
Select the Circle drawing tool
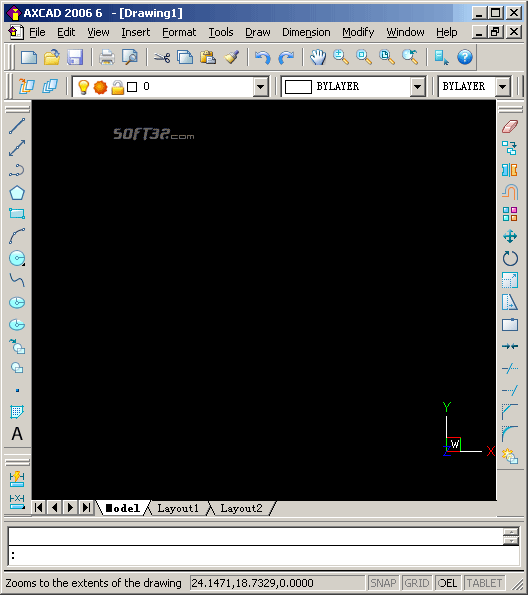click(x=17, y=258)
